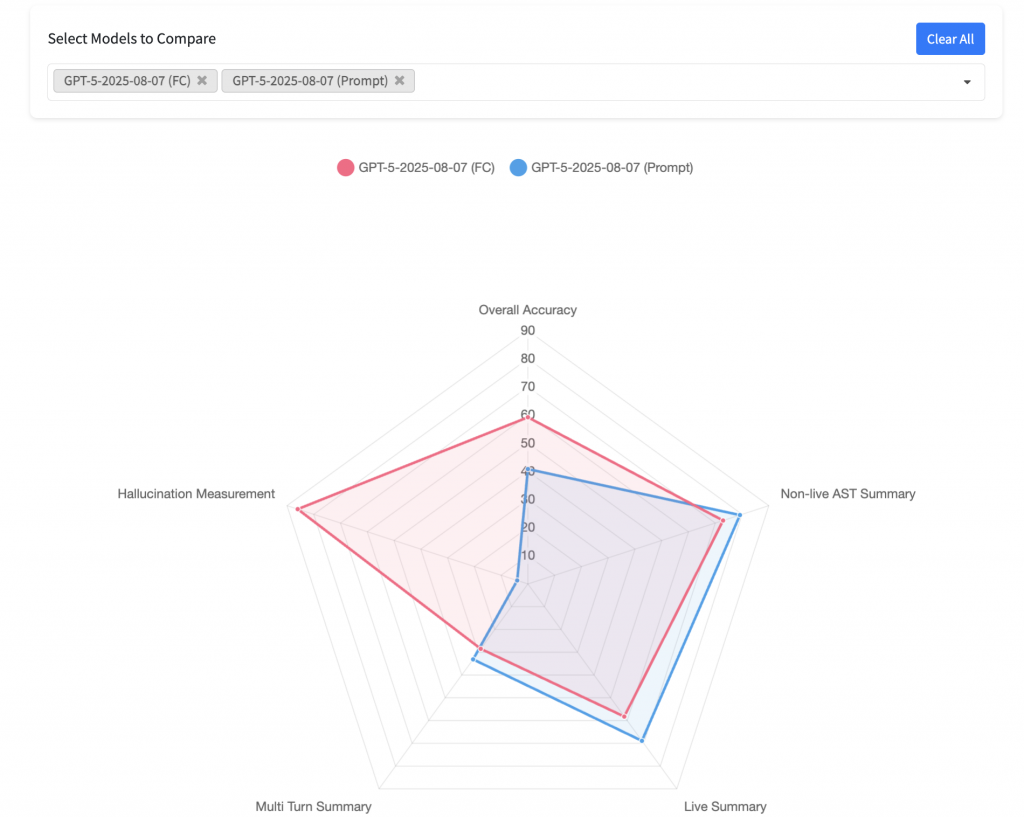Click the blue Hallucination Measurement data point
This screenshot has height=817, width=1024.
pyautogui.click(x=517, y=580)
